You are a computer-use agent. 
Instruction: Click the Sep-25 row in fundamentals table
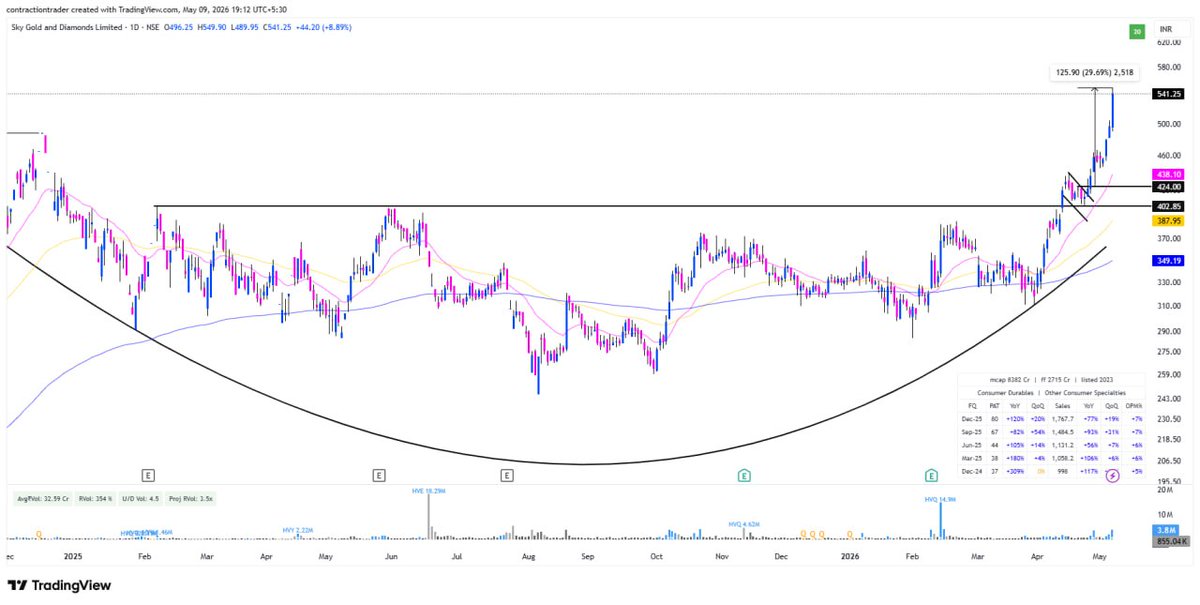click(1050, 433)
